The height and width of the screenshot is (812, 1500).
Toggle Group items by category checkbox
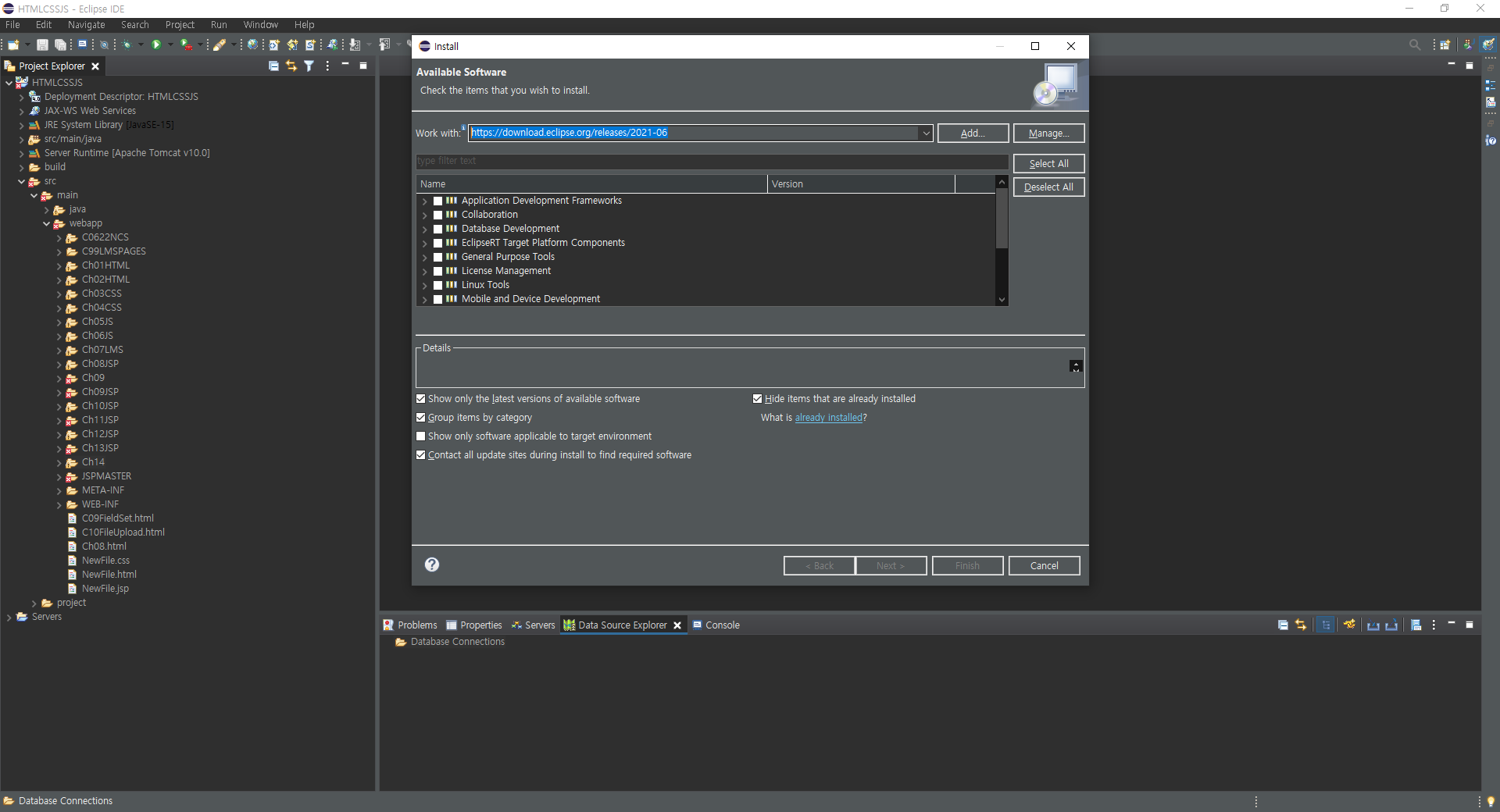click(421, 418)
